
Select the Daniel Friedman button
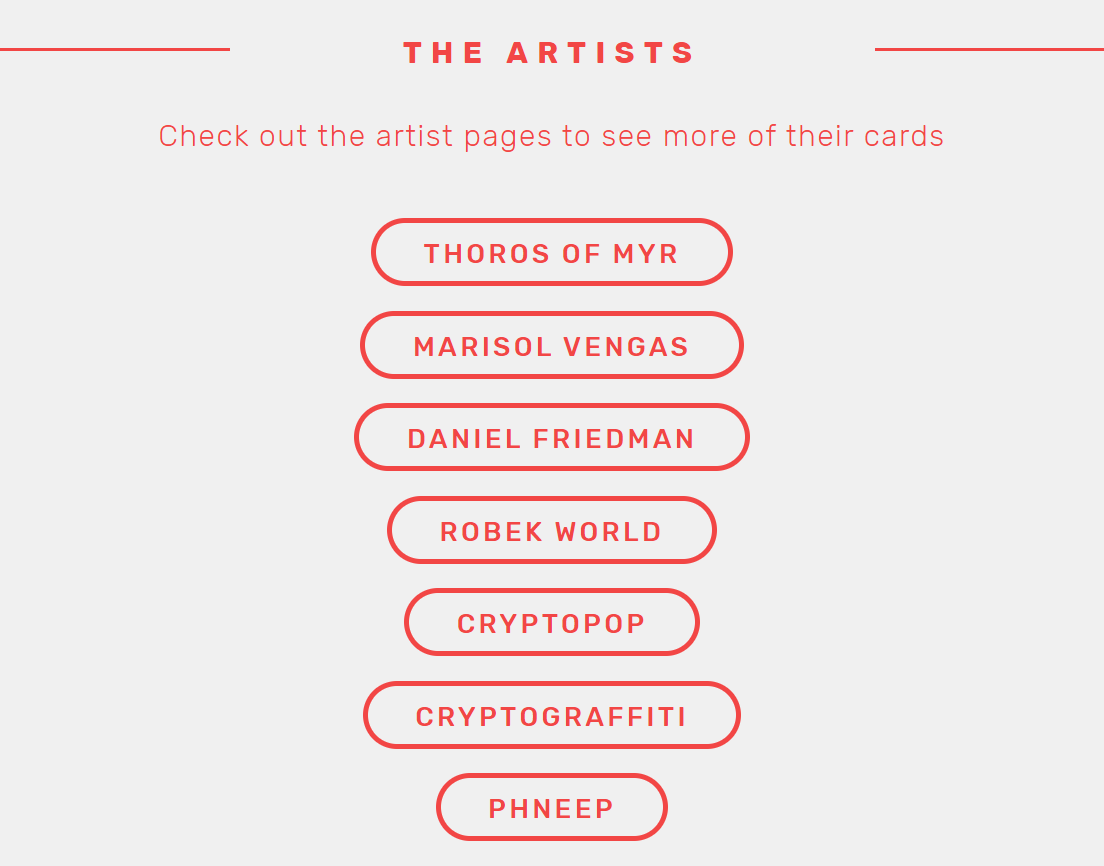551,437
